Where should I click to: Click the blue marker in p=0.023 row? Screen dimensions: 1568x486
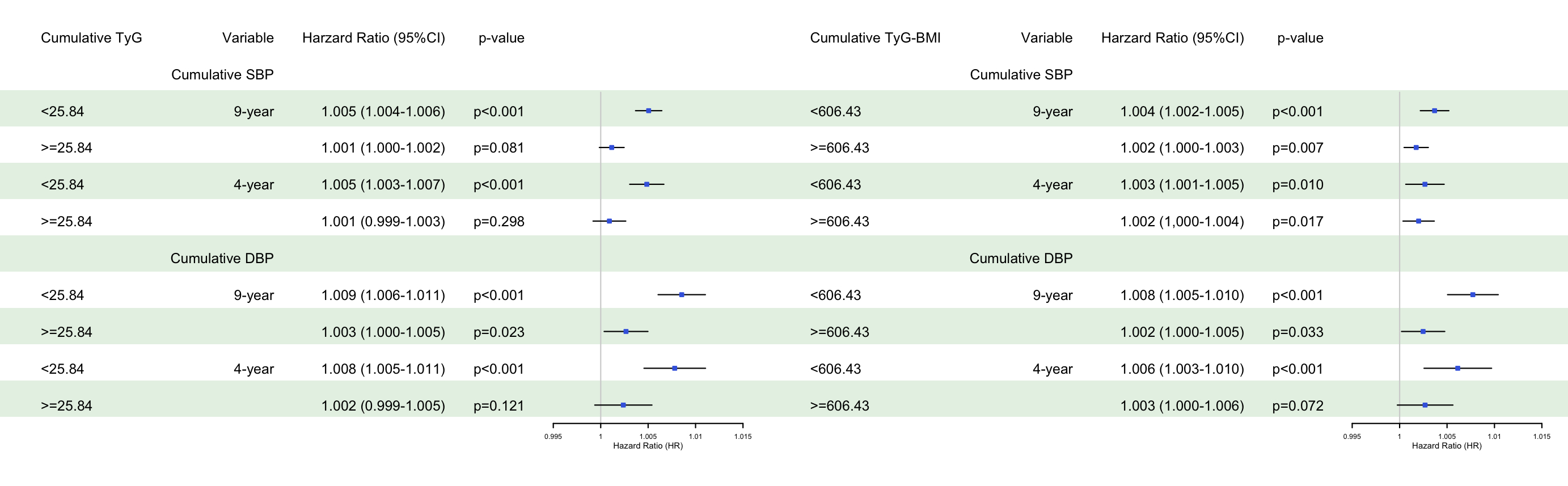626,331
